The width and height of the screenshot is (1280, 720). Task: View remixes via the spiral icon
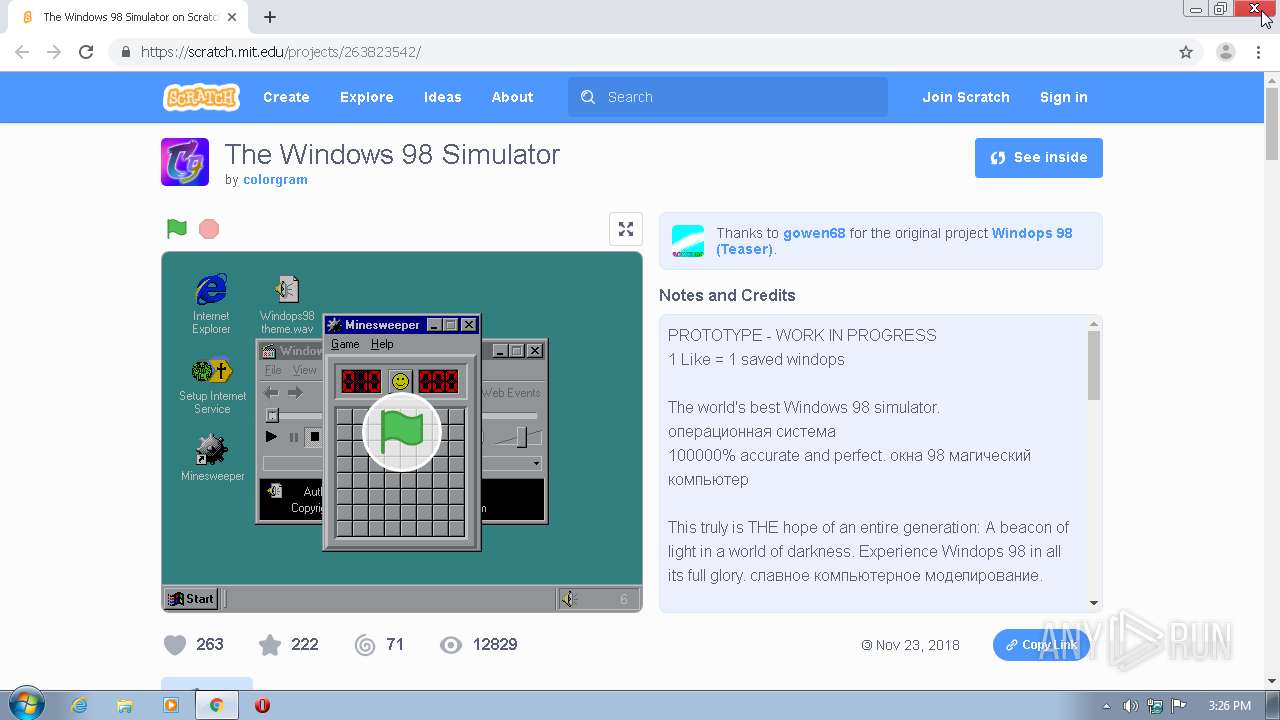tap(365, 645)
